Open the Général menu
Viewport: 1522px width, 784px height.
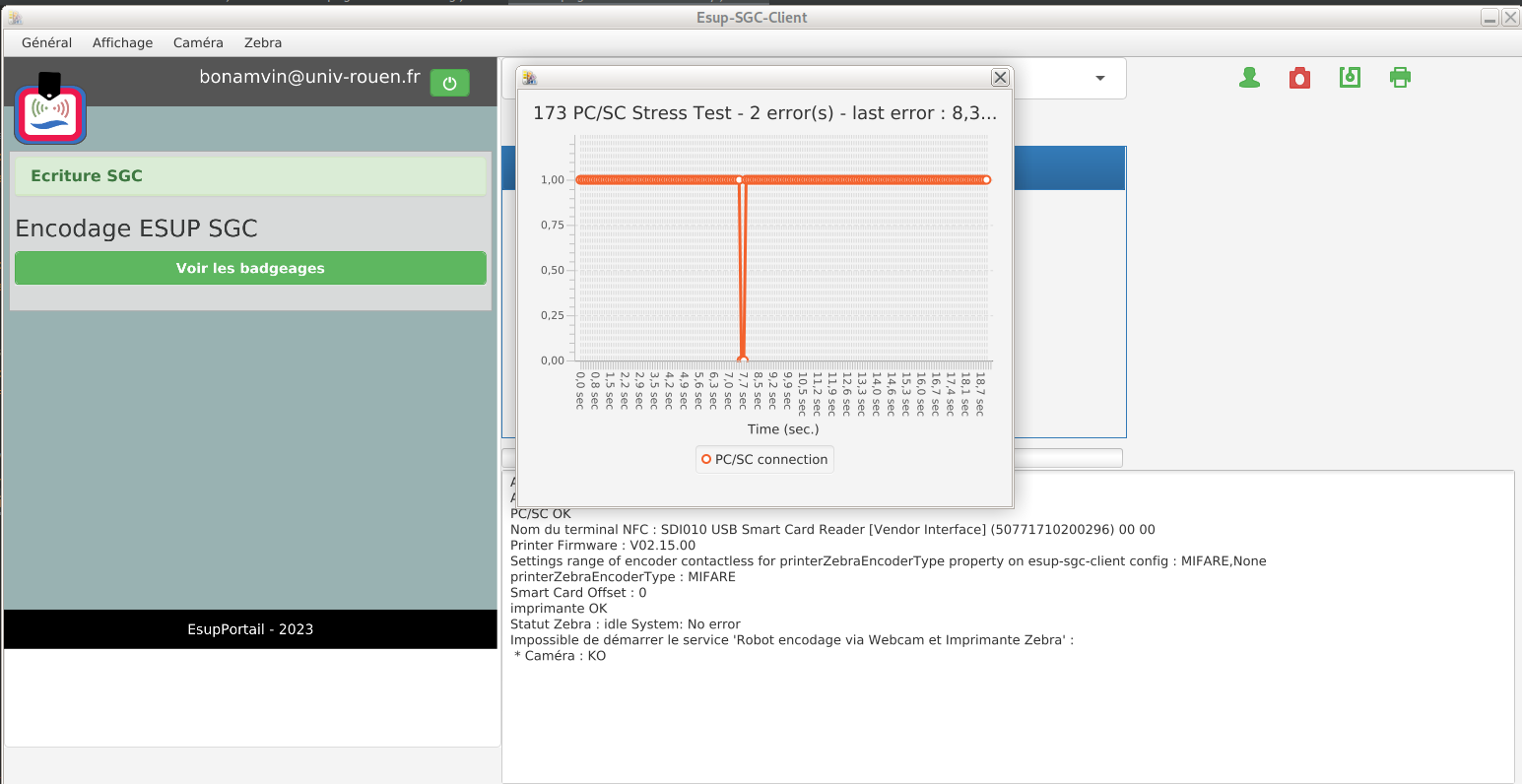pos(46,43)
